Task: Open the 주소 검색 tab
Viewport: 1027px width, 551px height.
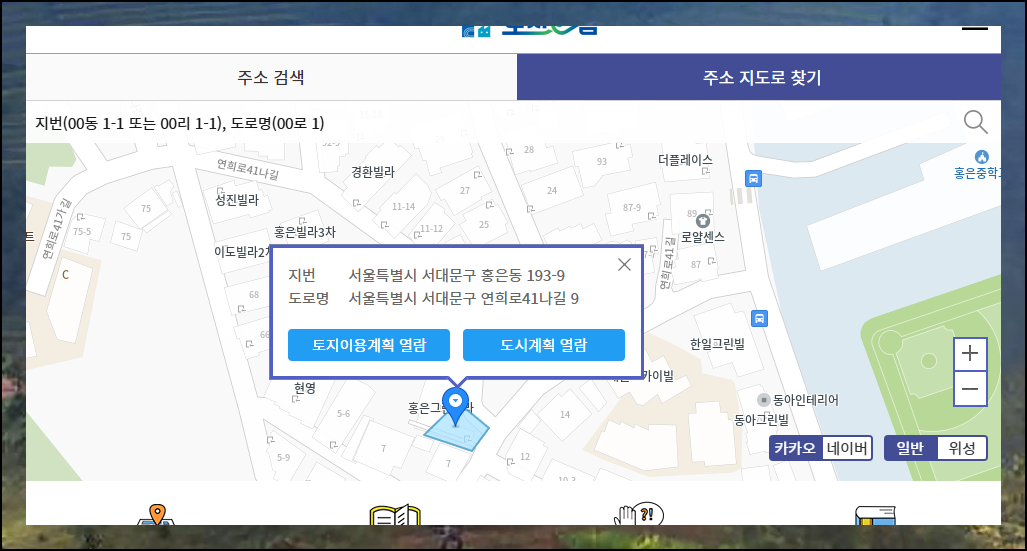Action: coord(271,77)
